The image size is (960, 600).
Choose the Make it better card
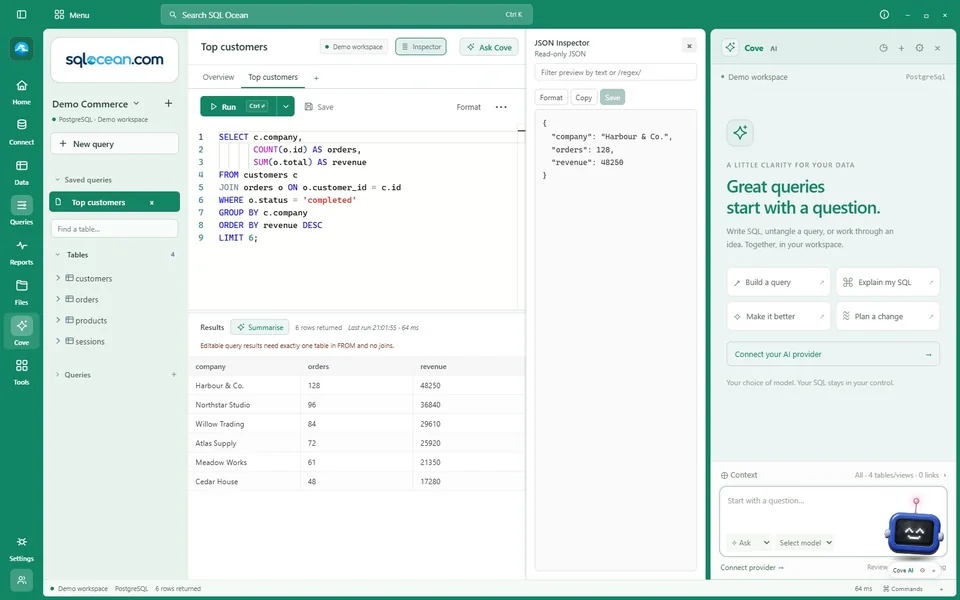click(778, 317)
